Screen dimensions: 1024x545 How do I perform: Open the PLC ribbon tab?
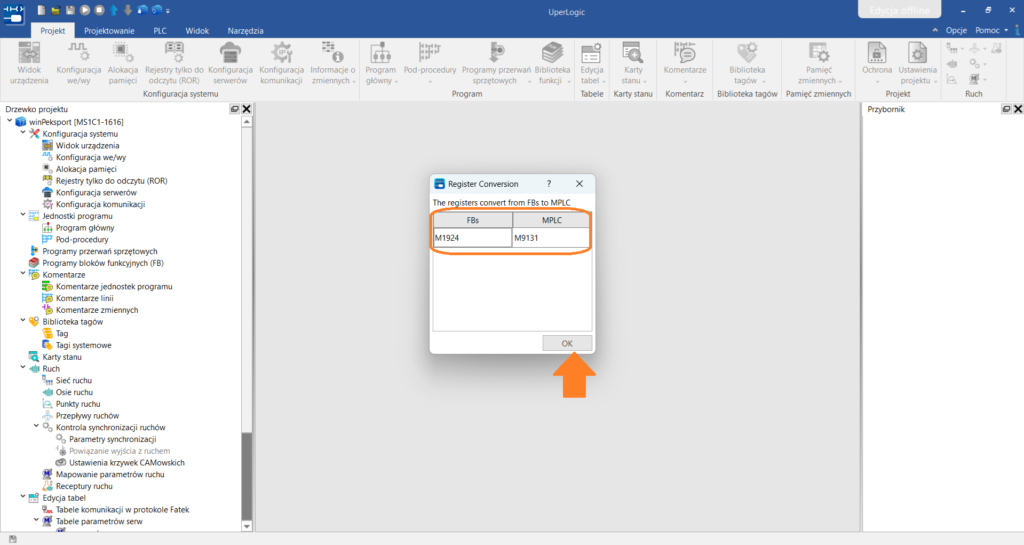point(160,31)
